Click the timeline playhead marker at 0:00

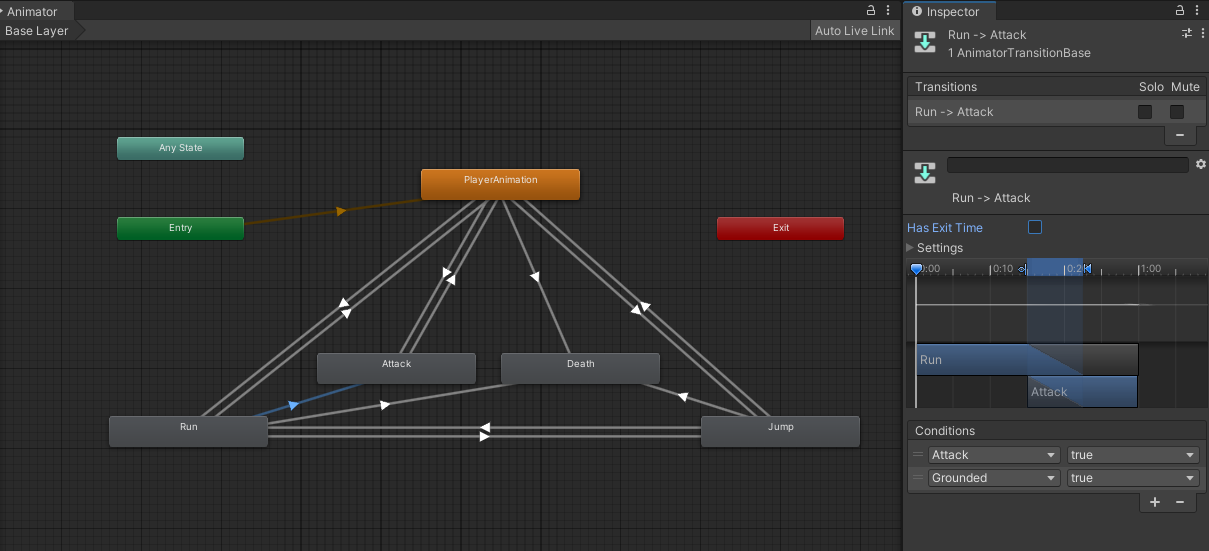pos(916,269)
